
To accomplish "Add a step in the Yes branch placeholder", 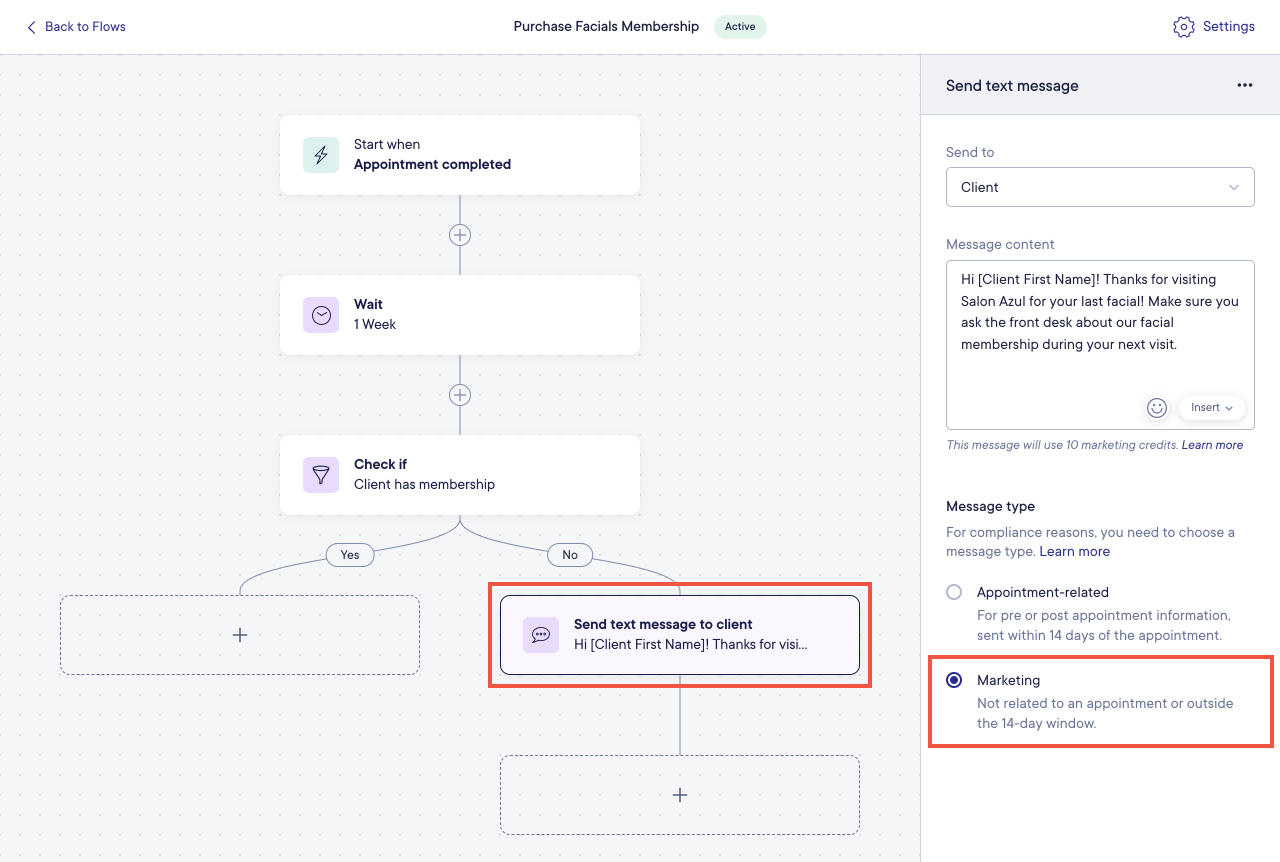I will [x=240, y=634].
